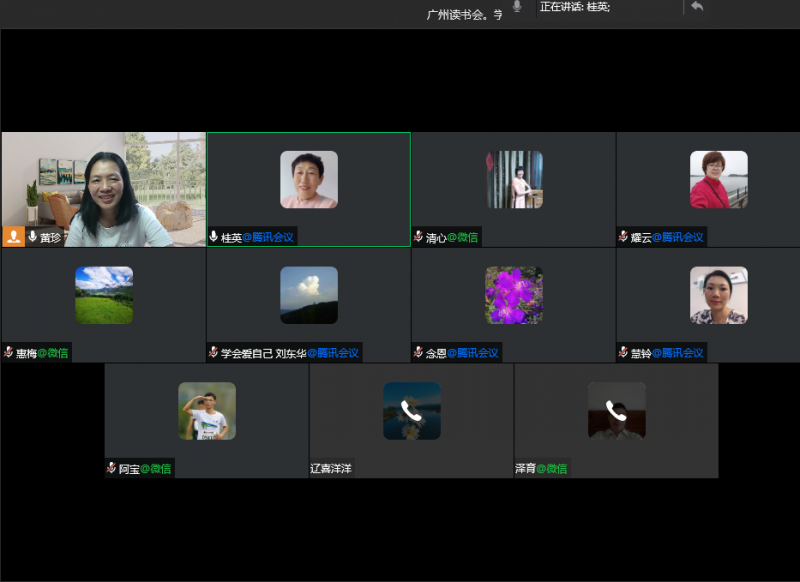Click the 惠梅 name label
The image size is (800, 582).
tap(26, 353)
